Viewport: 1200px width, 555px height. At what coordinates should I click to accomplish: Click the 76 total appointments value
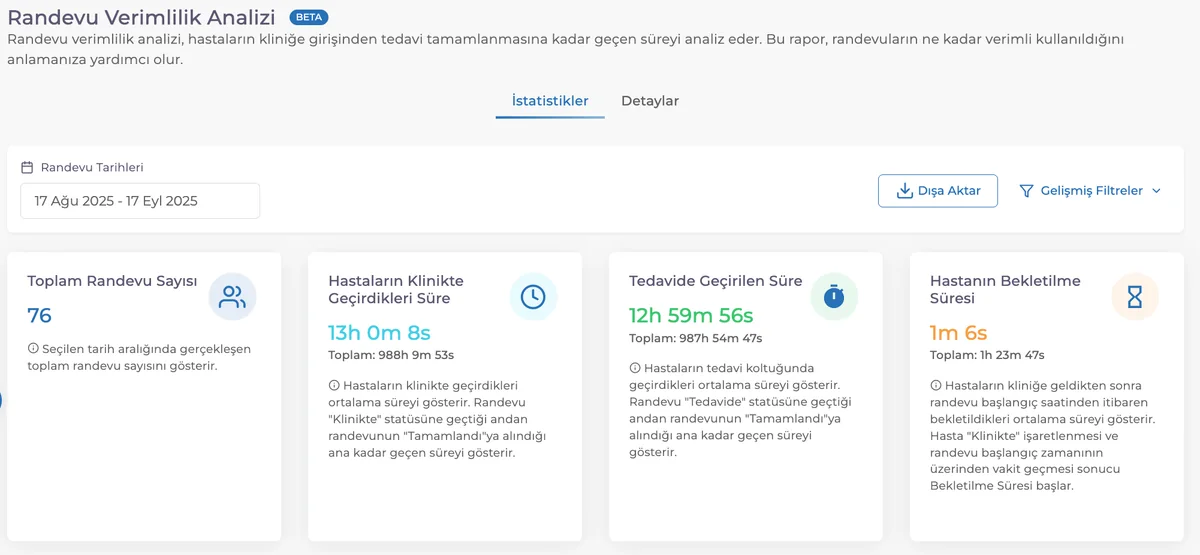pyautogui.click(x=40, y=316)
